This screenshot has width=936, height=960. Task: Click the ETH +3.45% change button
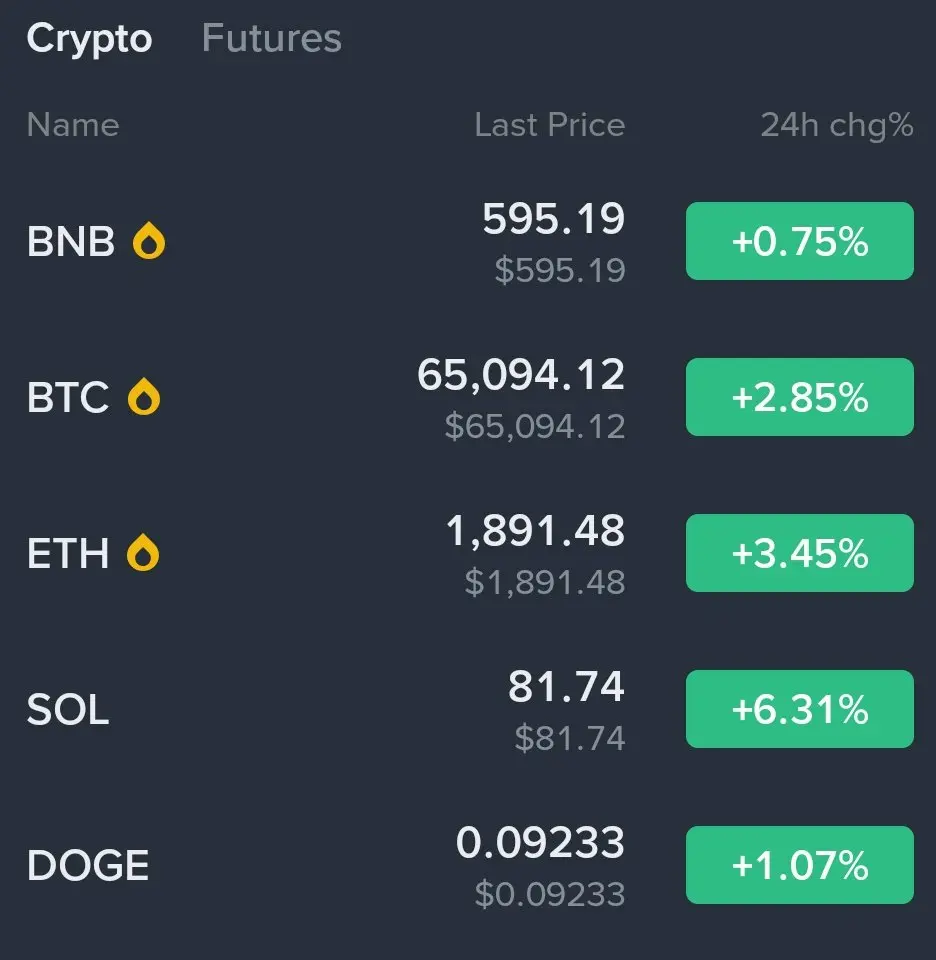pyautogui.click(x=799, y=553)
